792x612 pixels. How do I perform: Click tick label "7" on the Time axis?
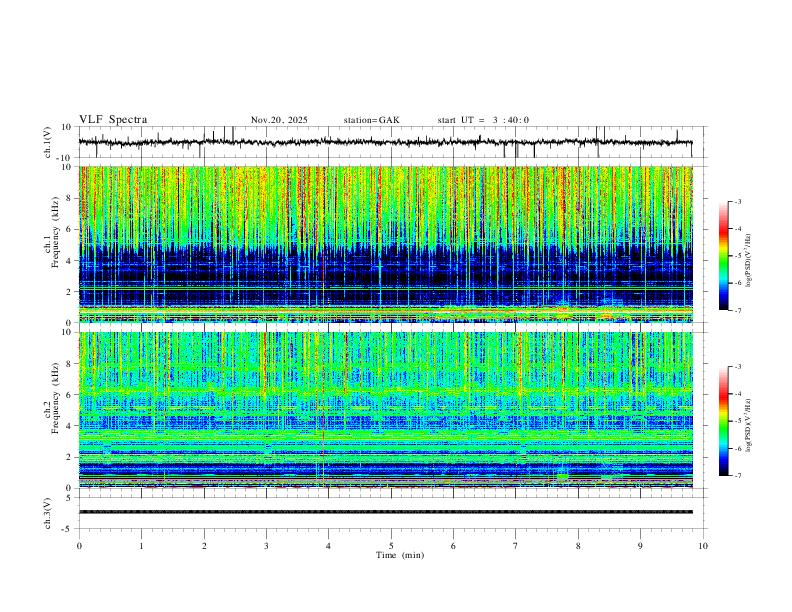[x=516, y=546]
